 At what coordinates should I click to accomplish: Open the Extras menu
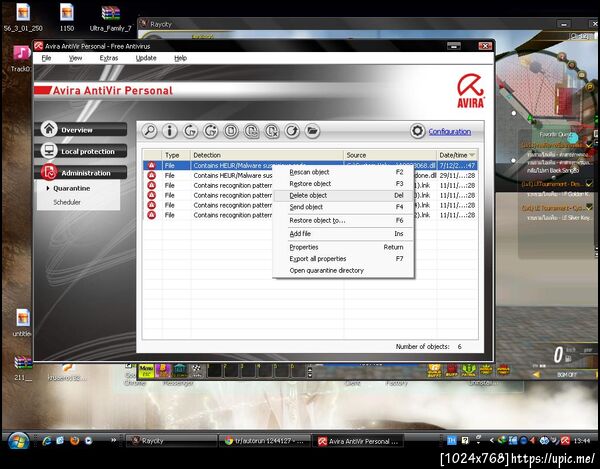(109, 58)
